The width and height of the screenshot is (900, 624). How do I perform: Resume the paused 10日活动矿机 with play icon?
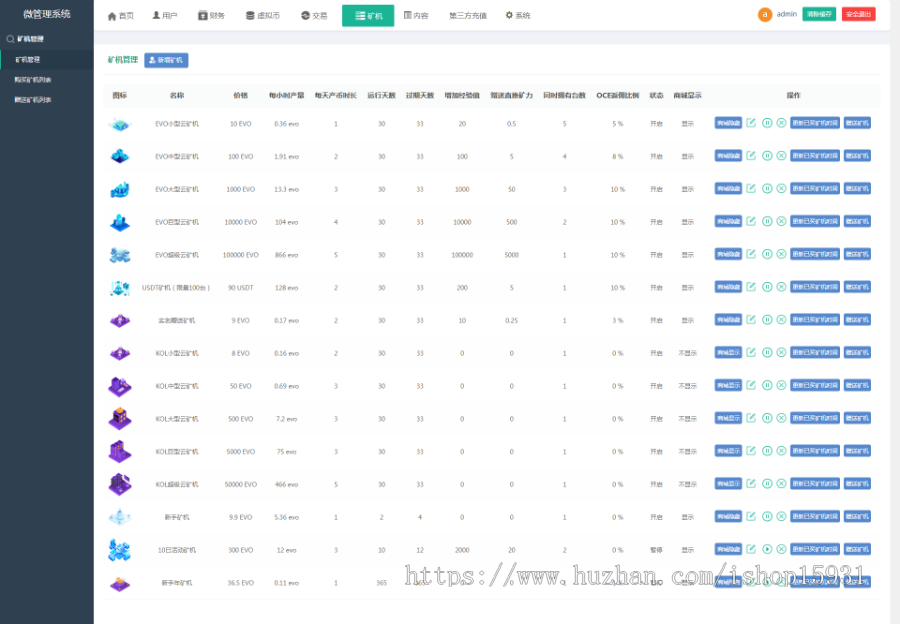pos(766,549)
